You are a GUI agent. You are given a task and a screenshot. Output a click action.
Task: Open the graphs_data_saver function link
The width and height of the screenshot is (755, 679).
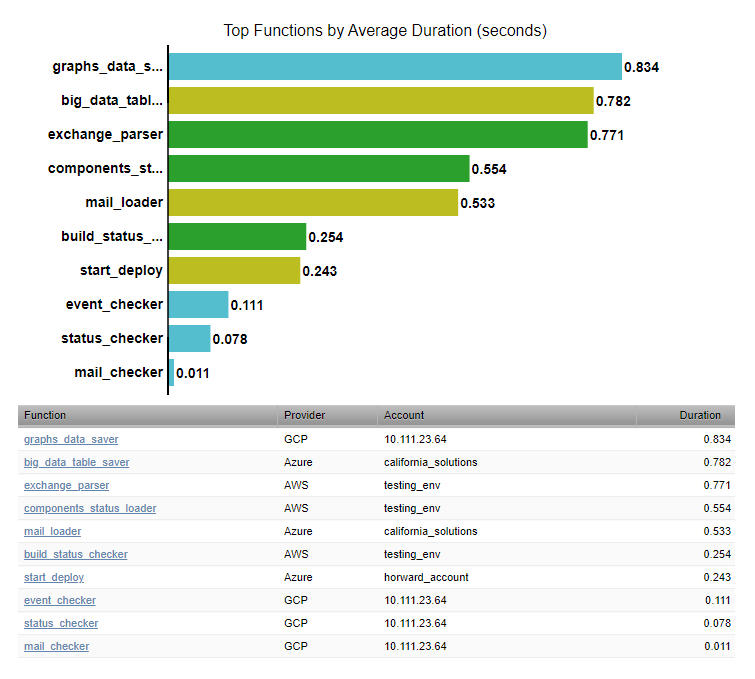[71, 439]
